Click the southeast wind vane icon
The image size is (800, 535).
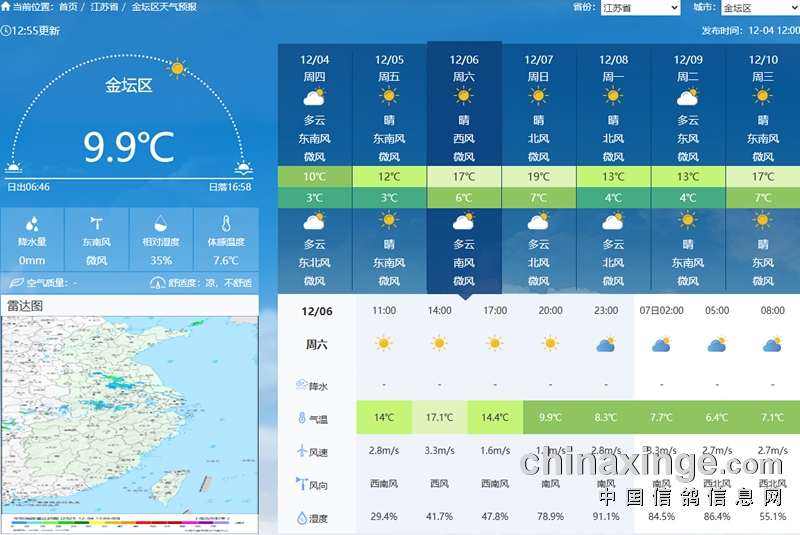tap(96, 224)
